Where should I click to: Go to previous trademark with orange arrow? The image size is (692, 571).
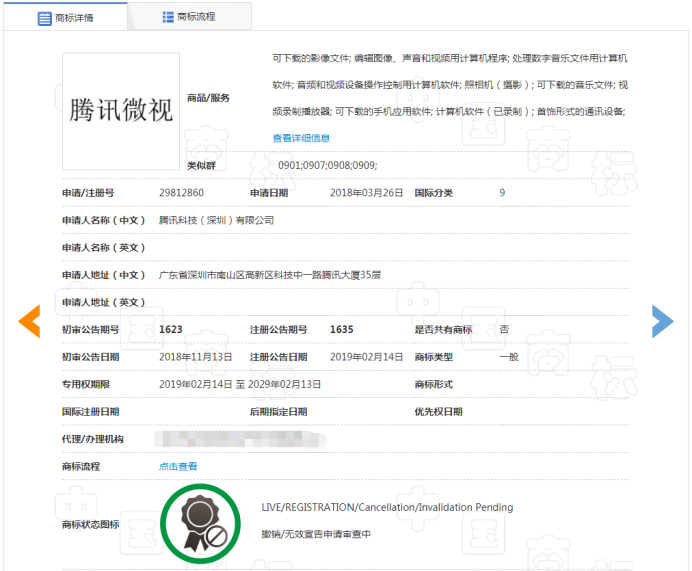click(x=30, y=321)
